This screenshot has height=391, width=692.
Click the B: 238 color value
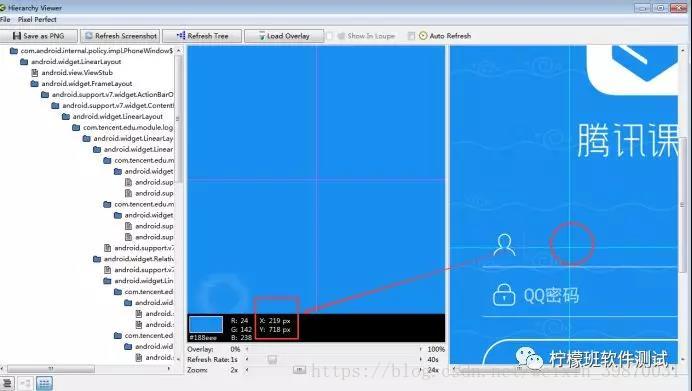click(241, 338)
